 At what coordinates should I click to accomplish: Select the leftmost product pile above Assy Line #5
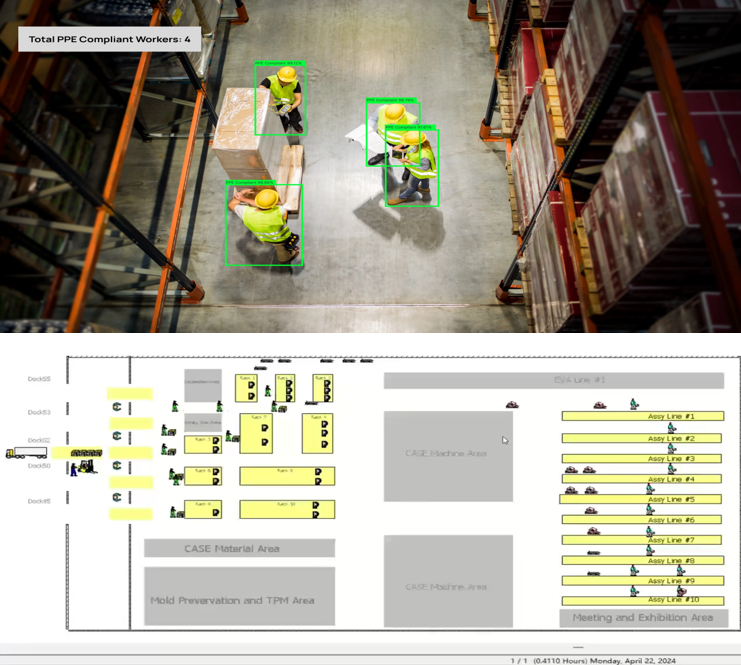[x=571, y=490]
